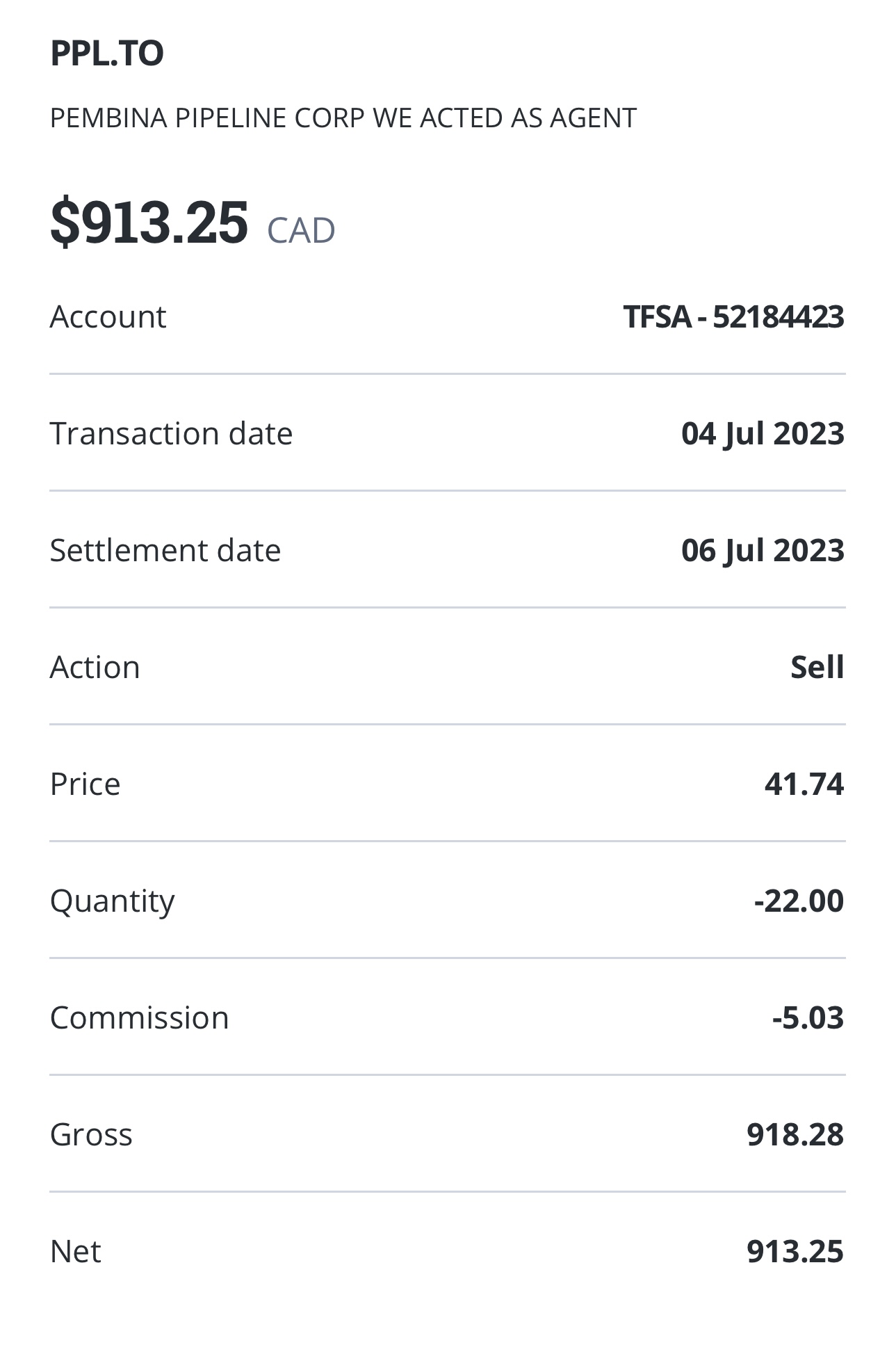Tap the 913.25 net value in the last row
The height and width of the screenshot is (1345, 896).
795,1251
